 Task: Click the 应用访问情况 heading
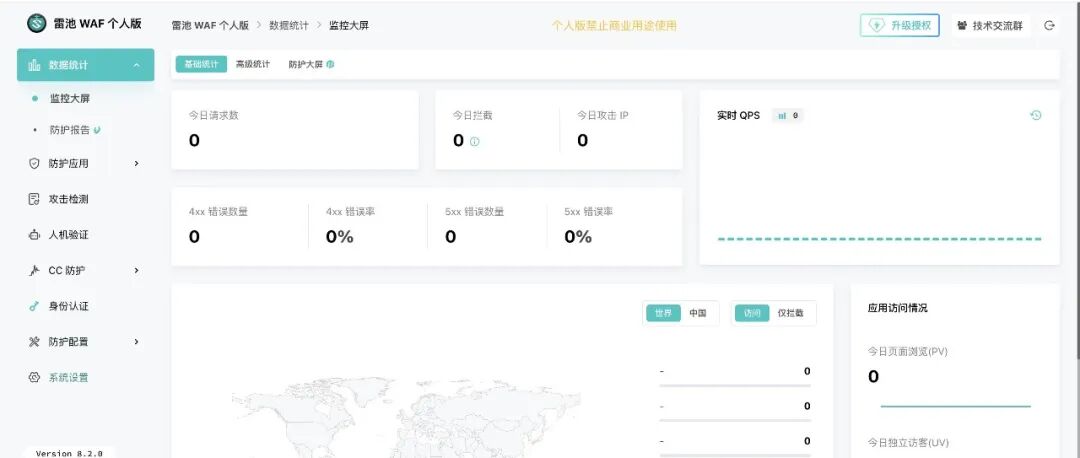coord(897,309)
